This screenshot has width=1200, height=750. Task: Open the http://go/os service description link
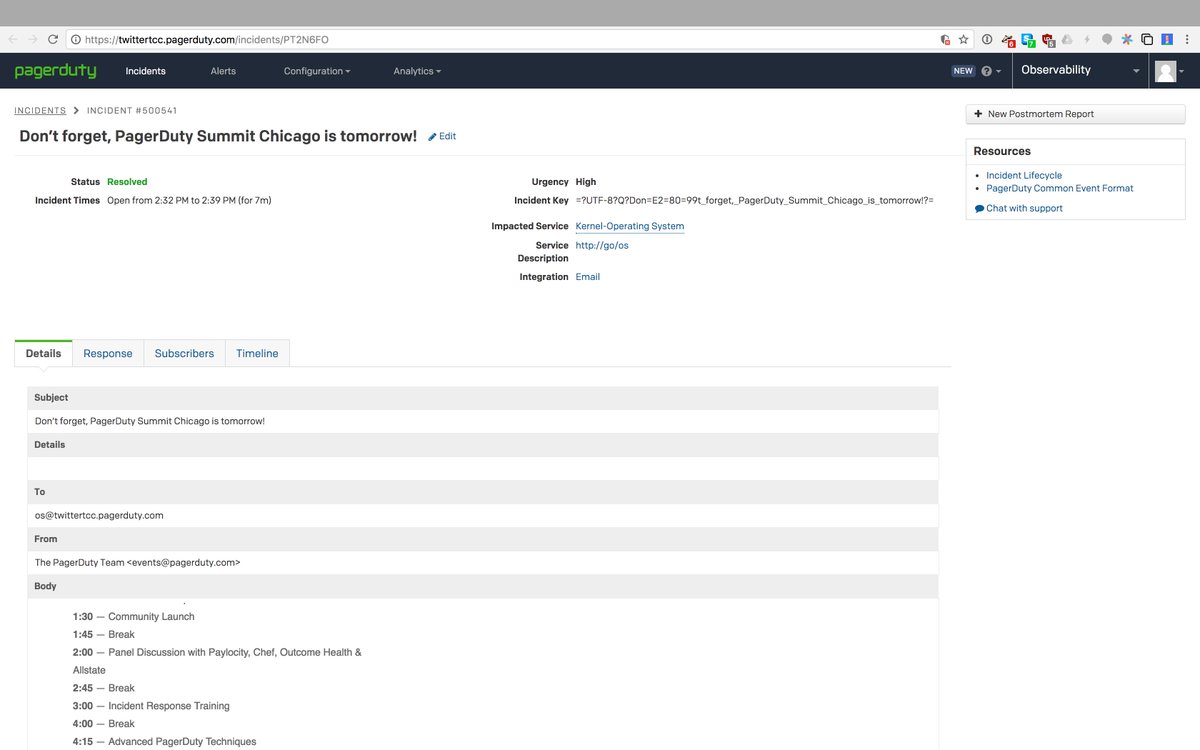(602, 245)
